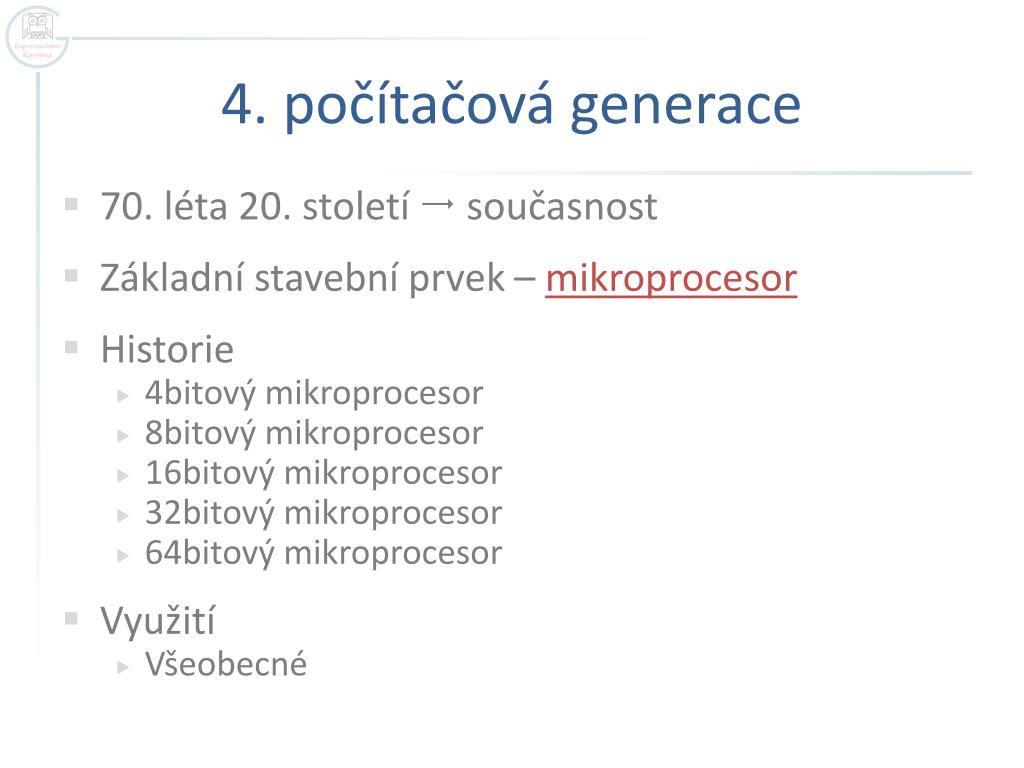Click the triangle marker beside 8bitový mikroprocesor
1024x768 pixels.
pos(123,436)
